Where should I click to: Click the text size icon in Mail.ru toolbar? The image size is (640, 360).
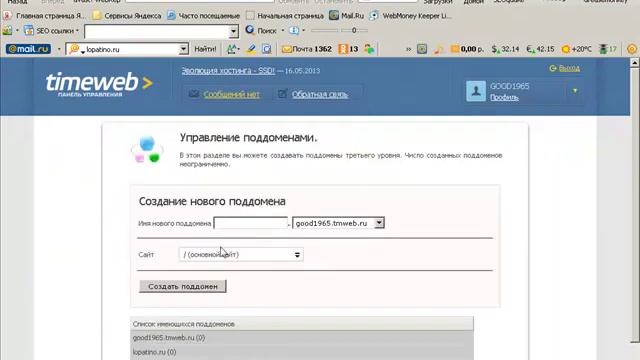click(233, 49)
